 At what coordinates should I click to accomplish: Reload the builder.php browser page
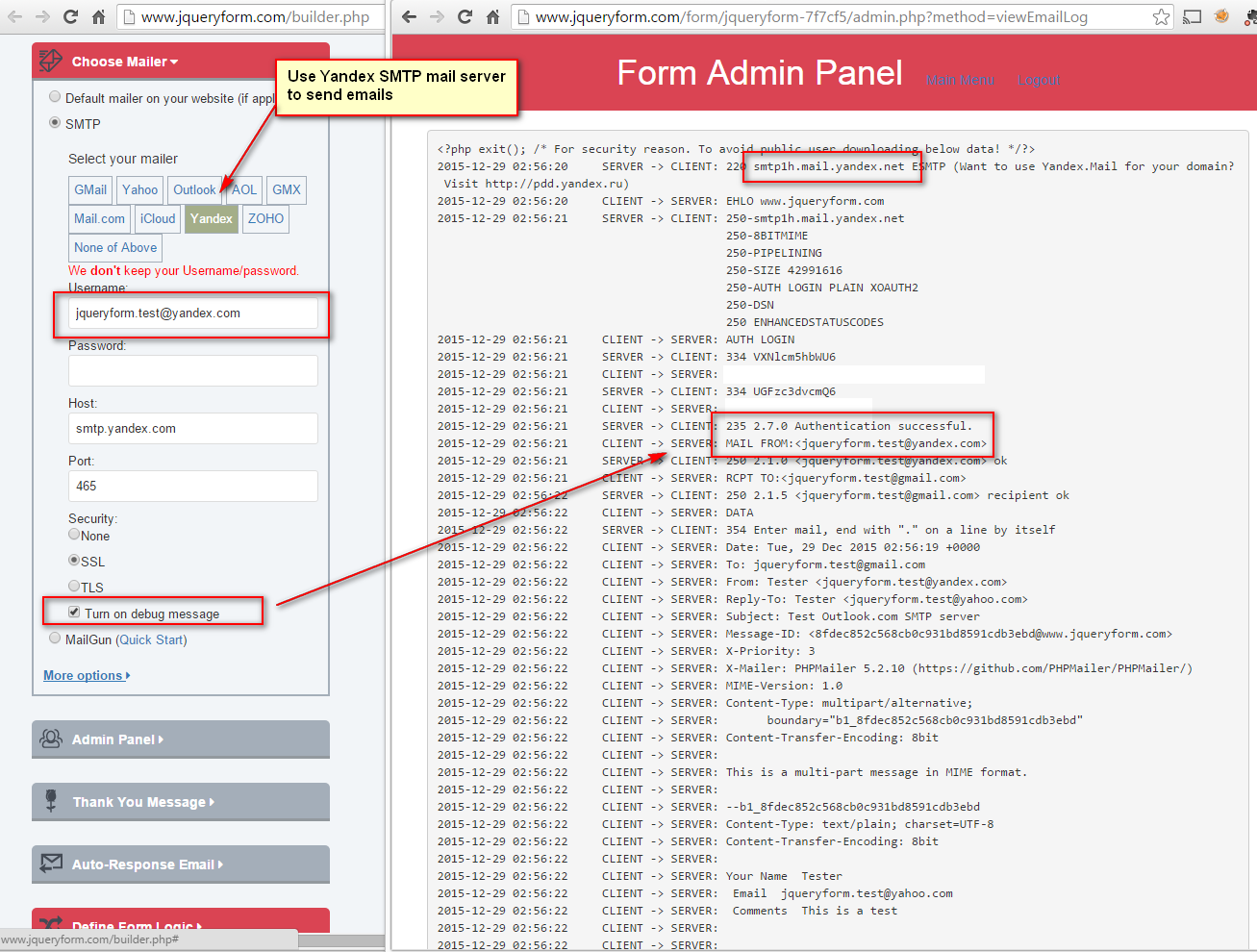click(70, 16)
